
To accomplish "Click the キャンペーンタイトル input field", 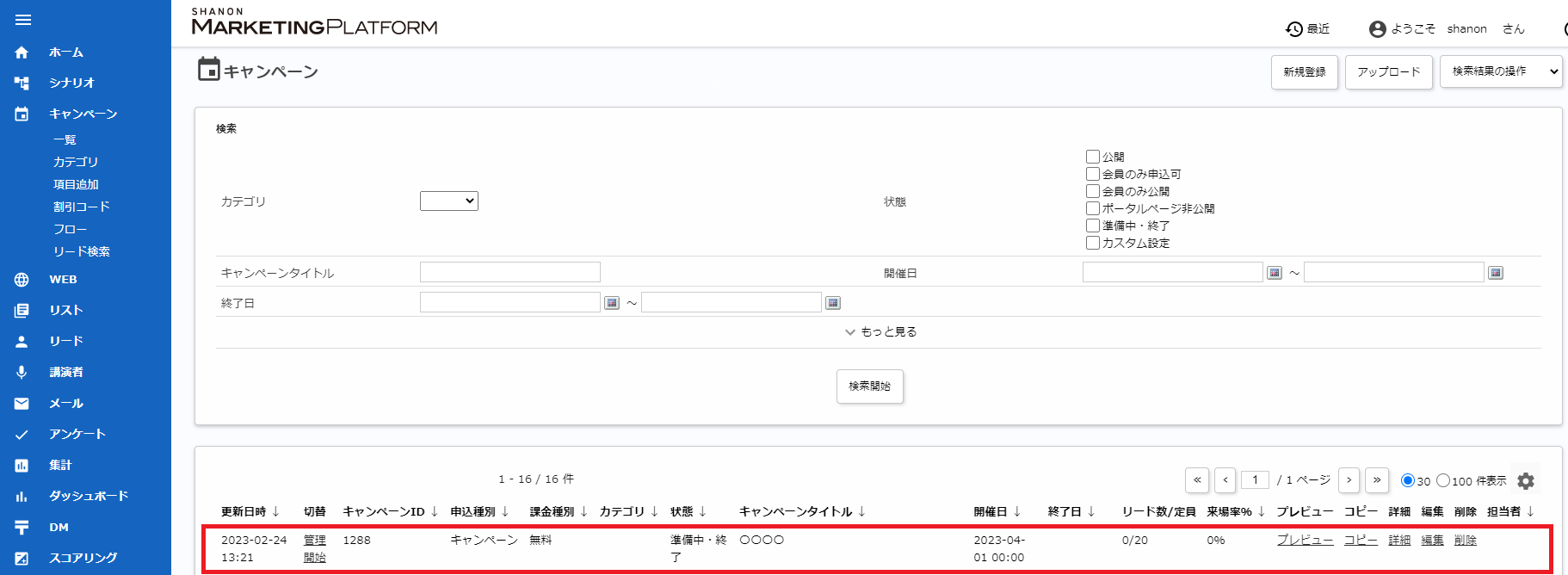I will click(x=510, y=272).
